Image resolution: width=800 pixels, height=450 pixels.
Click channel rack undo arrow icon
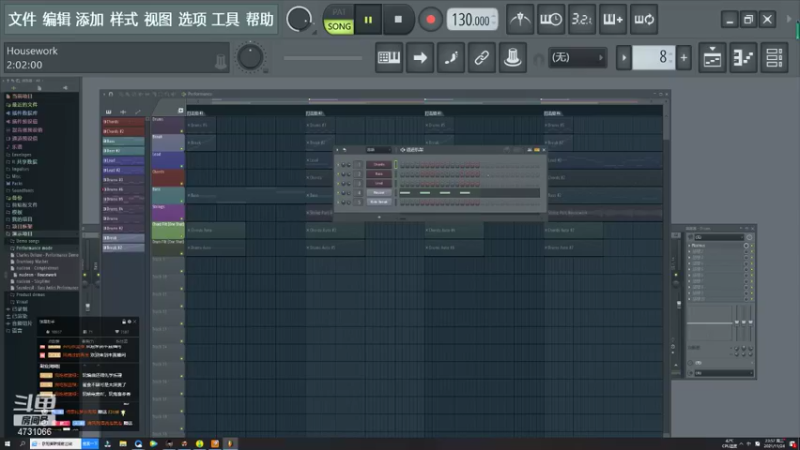click(344, 150)
